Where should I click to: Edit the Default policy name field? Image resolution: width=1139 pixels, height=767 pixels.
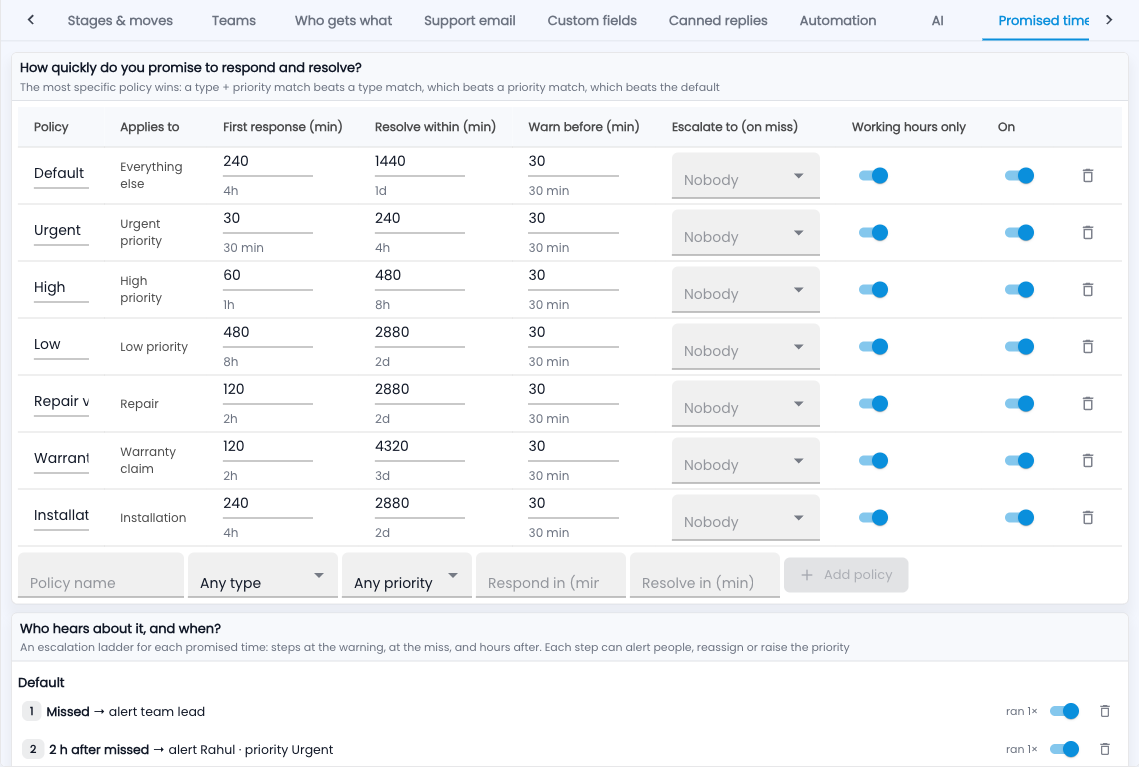click(61, 174)
